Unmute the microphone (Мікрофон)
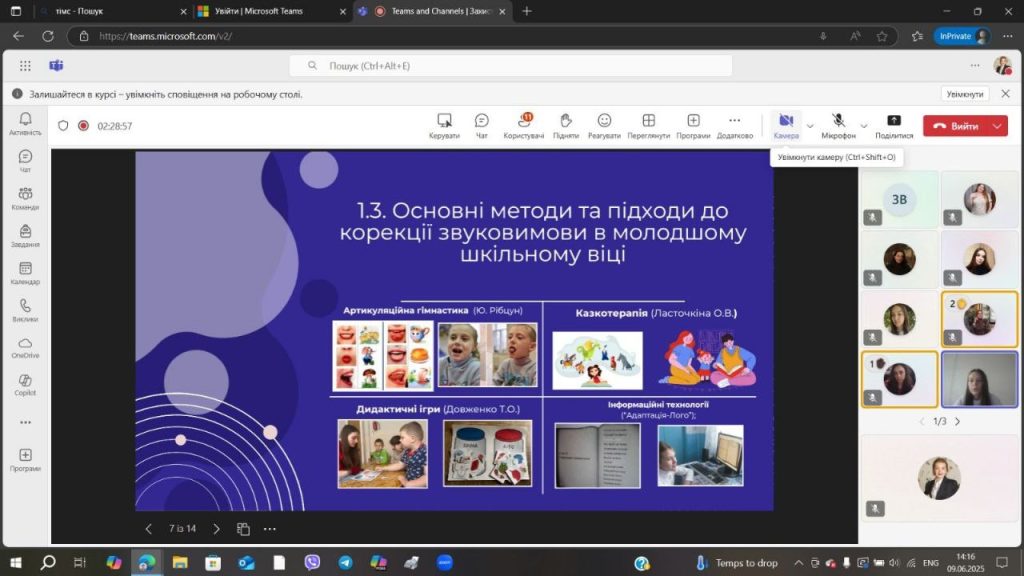This screenshot has width=1024, height=576. tap(838, 125)
